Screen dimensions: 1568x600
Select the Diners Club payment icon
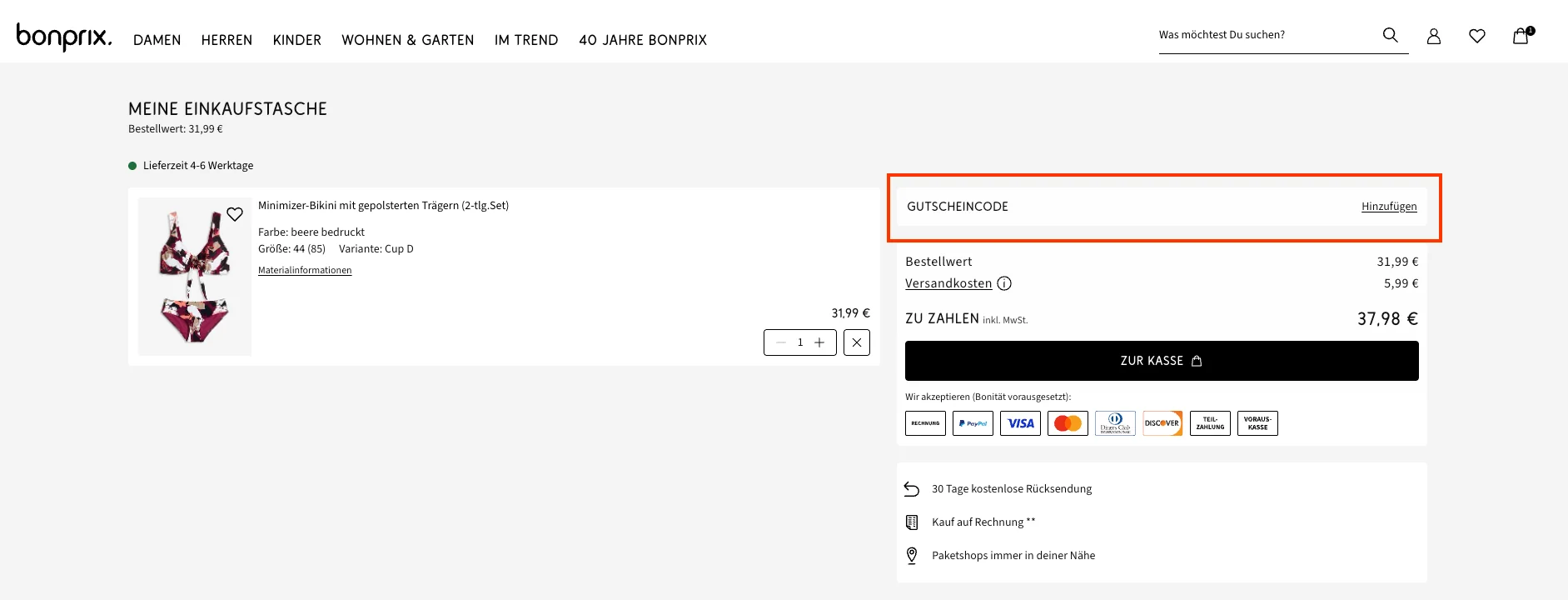(1115, 423)
